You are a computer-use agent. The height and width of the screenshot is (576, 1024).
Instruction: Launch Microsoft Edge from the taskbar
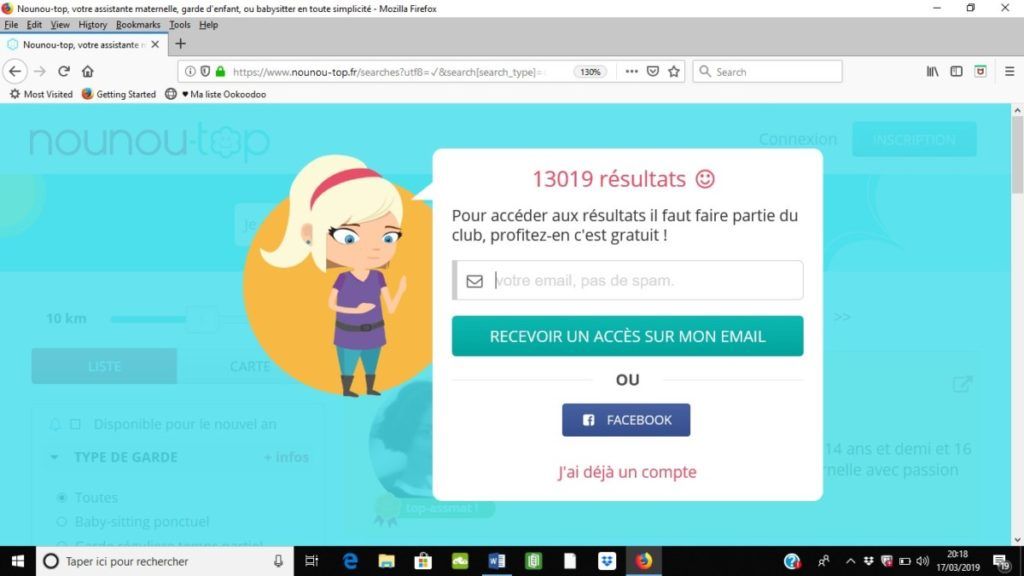pyautogui.click(x=350, y=561)
